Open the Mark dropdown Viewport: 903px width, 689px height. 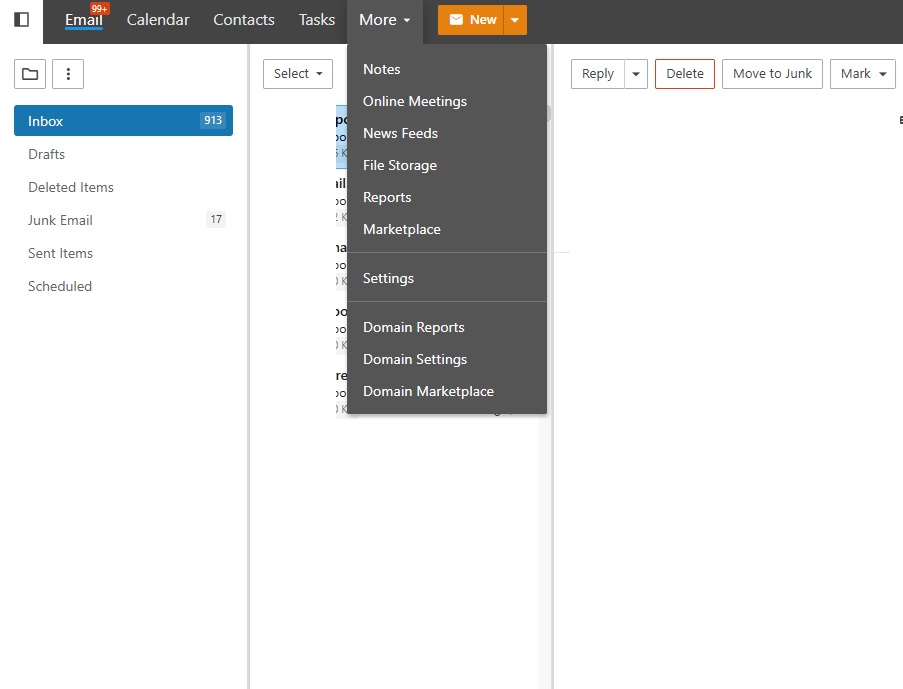[x=863, y=74]
